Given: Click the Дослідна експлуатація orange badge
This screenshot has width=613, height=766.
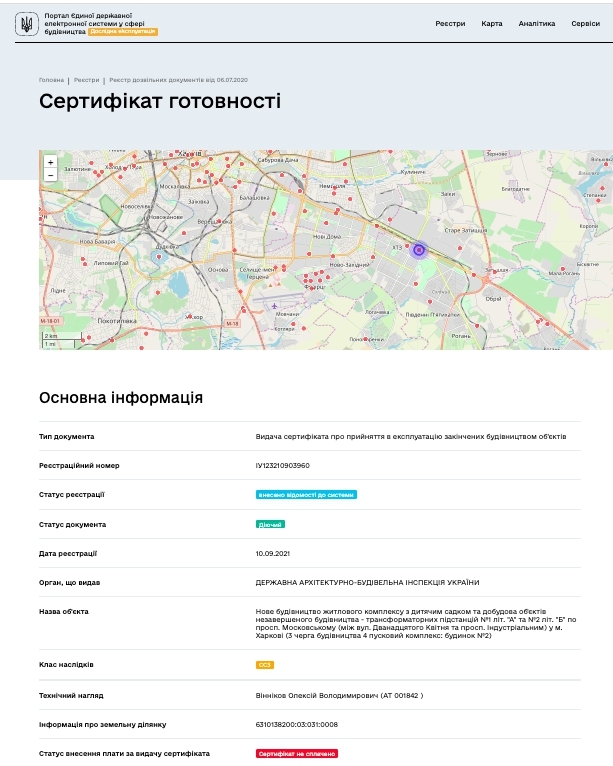Looking at the screenshot, I should [123, 31].
